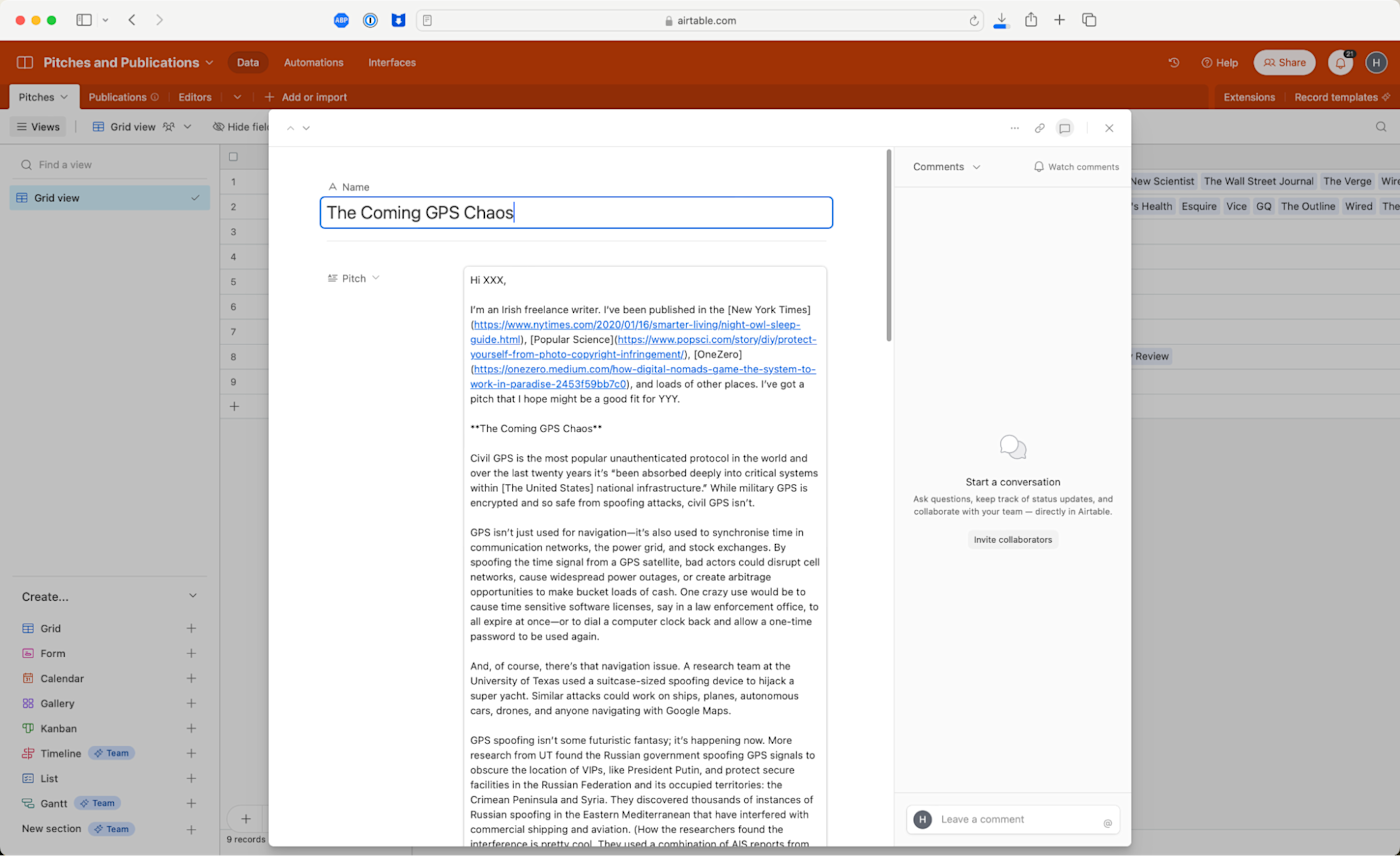Open the Safari sidebar toggle
Image resolution: width=1400 pixels, height=856 pixels.
pos(84,20)
